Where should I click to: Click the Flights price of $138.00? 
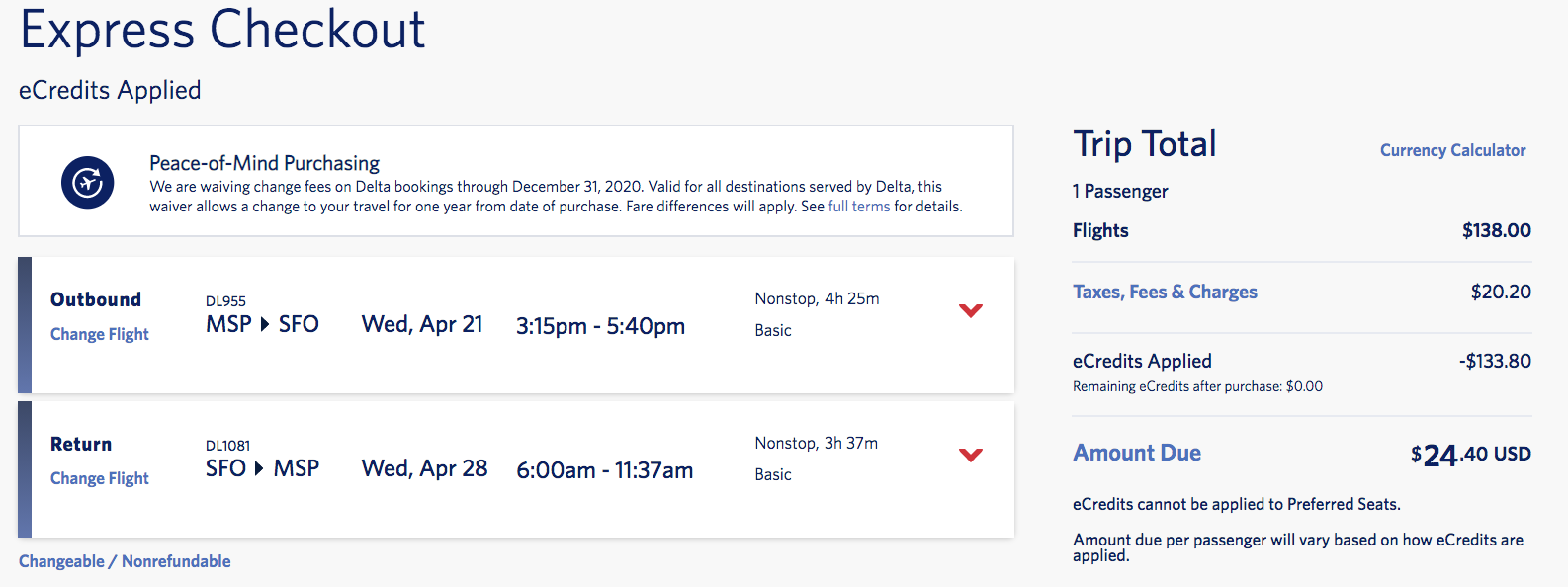pos(1496,230)
